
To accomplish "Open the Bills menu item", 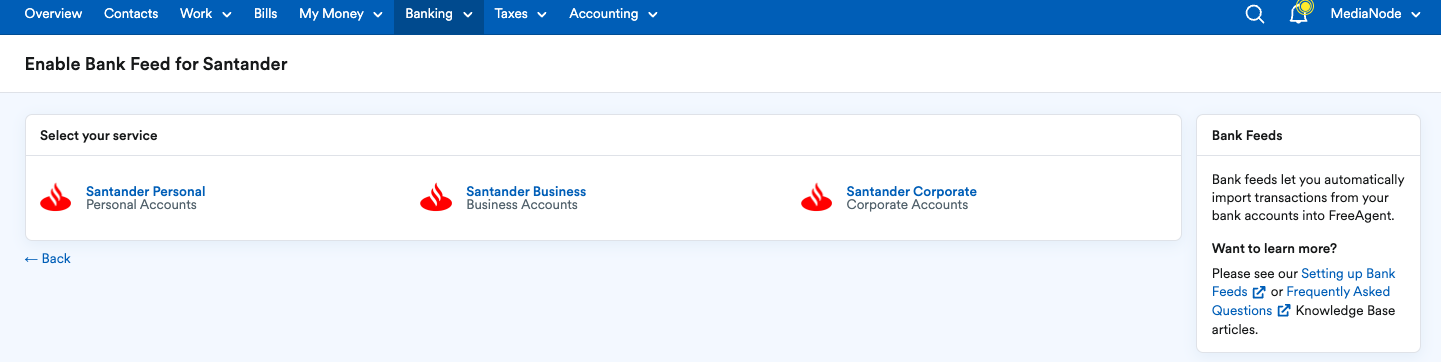I will (x=266, y=14).
